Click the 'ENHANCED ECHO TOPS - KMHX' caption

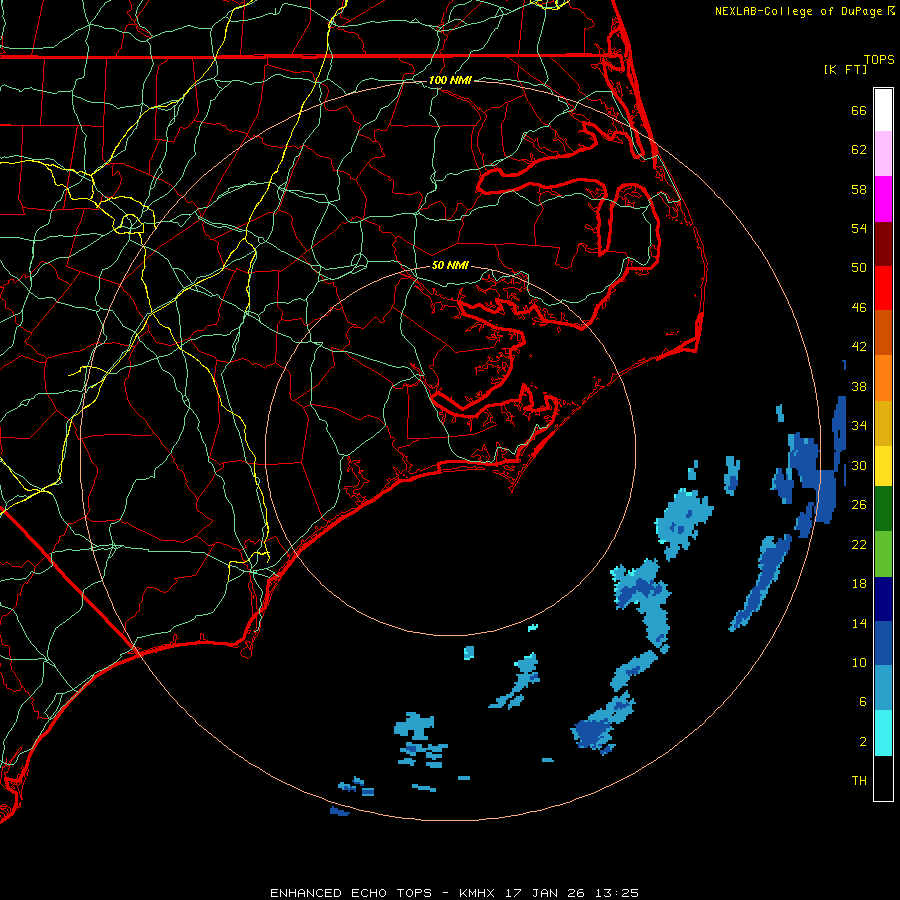(x=384, y=893)
